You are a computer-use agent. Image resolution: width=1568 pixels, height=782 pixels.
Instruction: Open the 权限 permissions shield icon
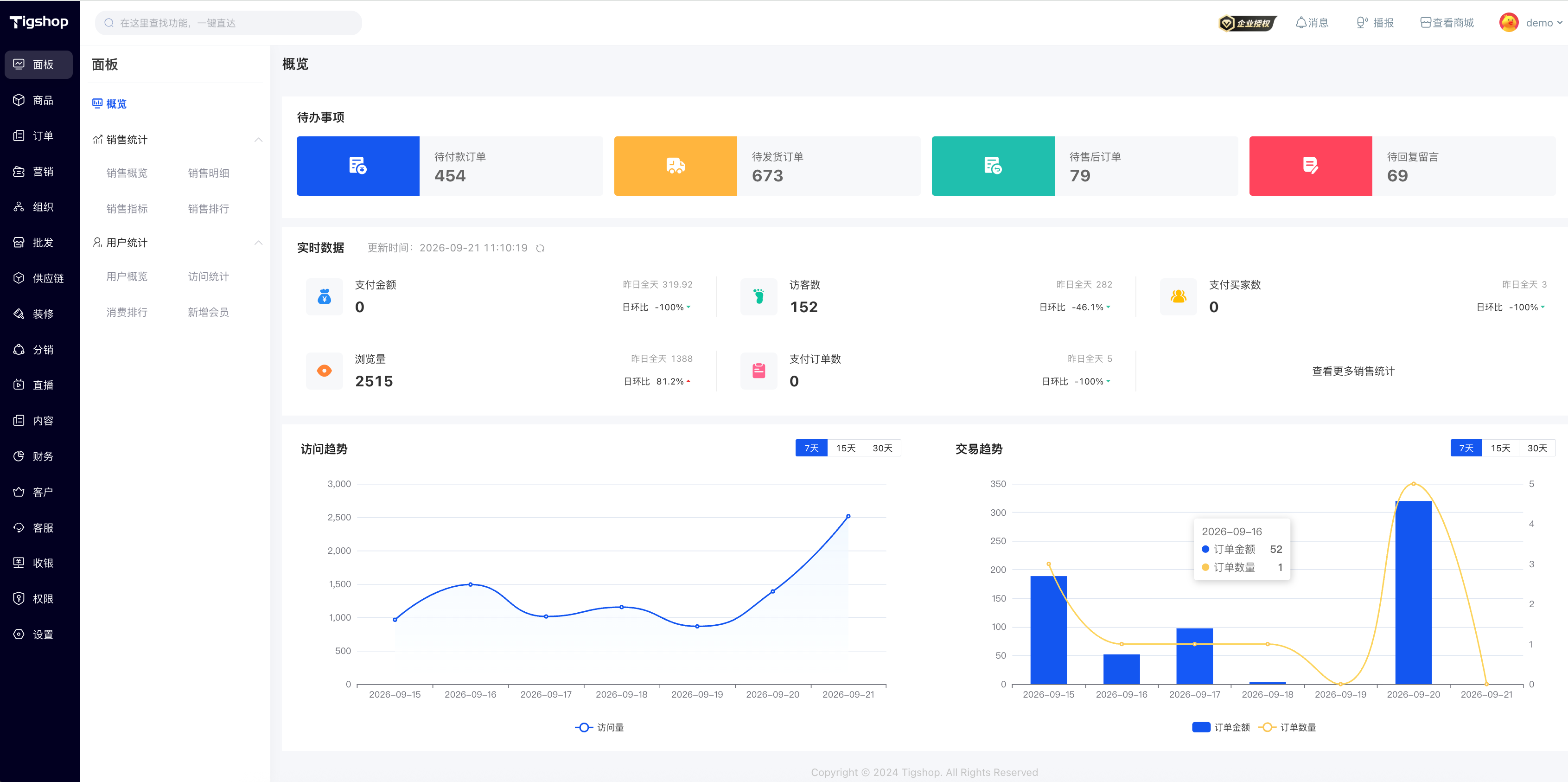(x=19, y=599)
